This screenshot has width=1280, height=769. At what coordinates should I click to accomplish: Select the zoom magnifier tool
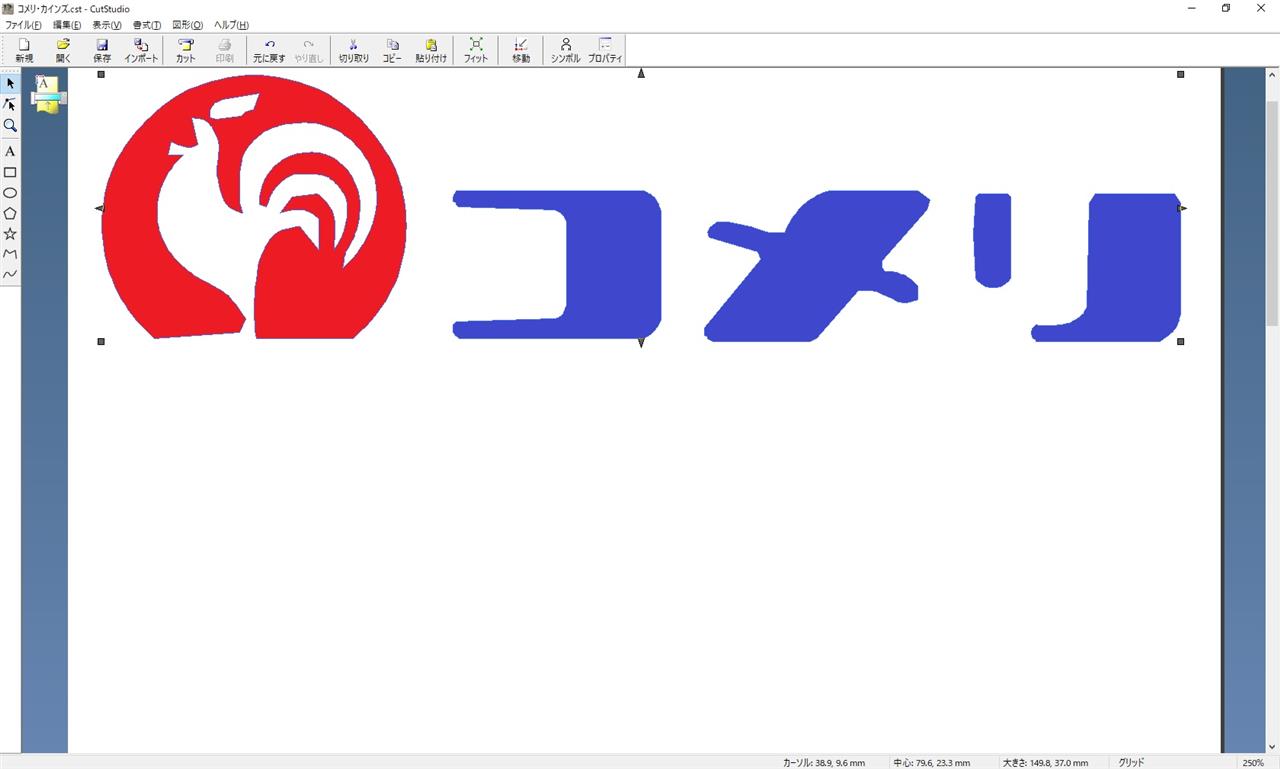coord(10,125)
